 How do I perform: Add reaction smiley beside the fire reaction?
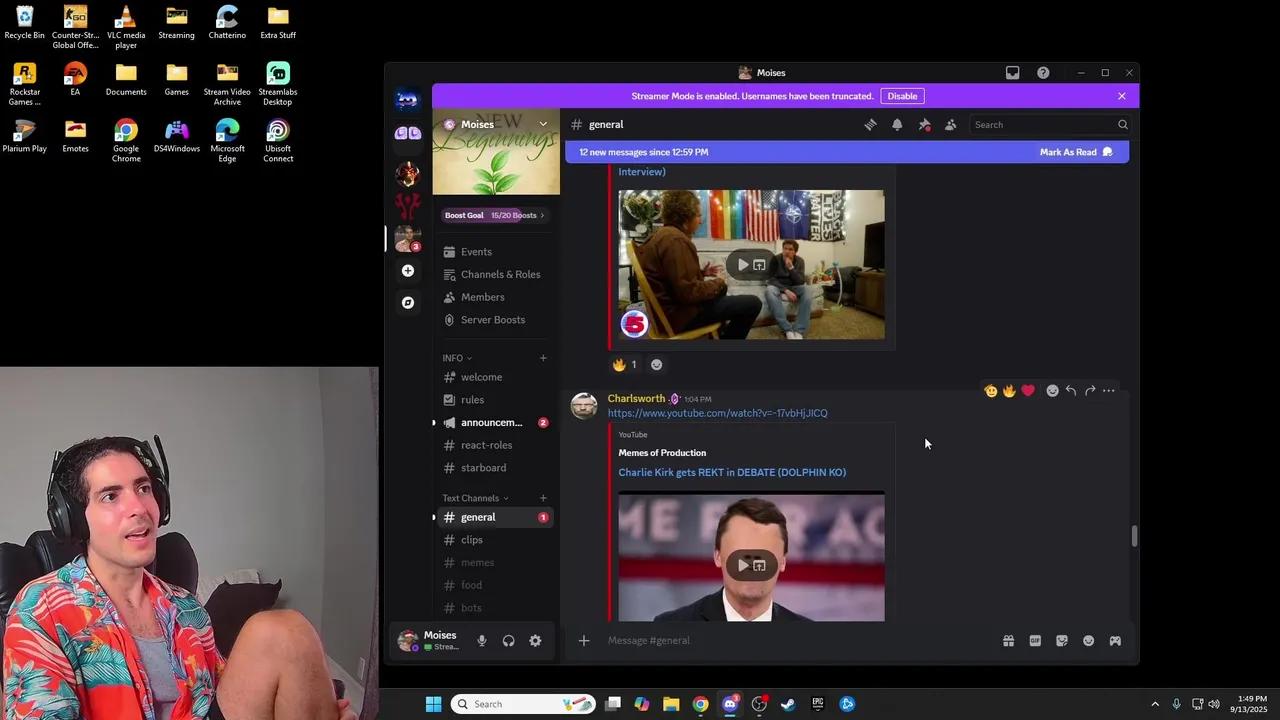click(656, 365)
